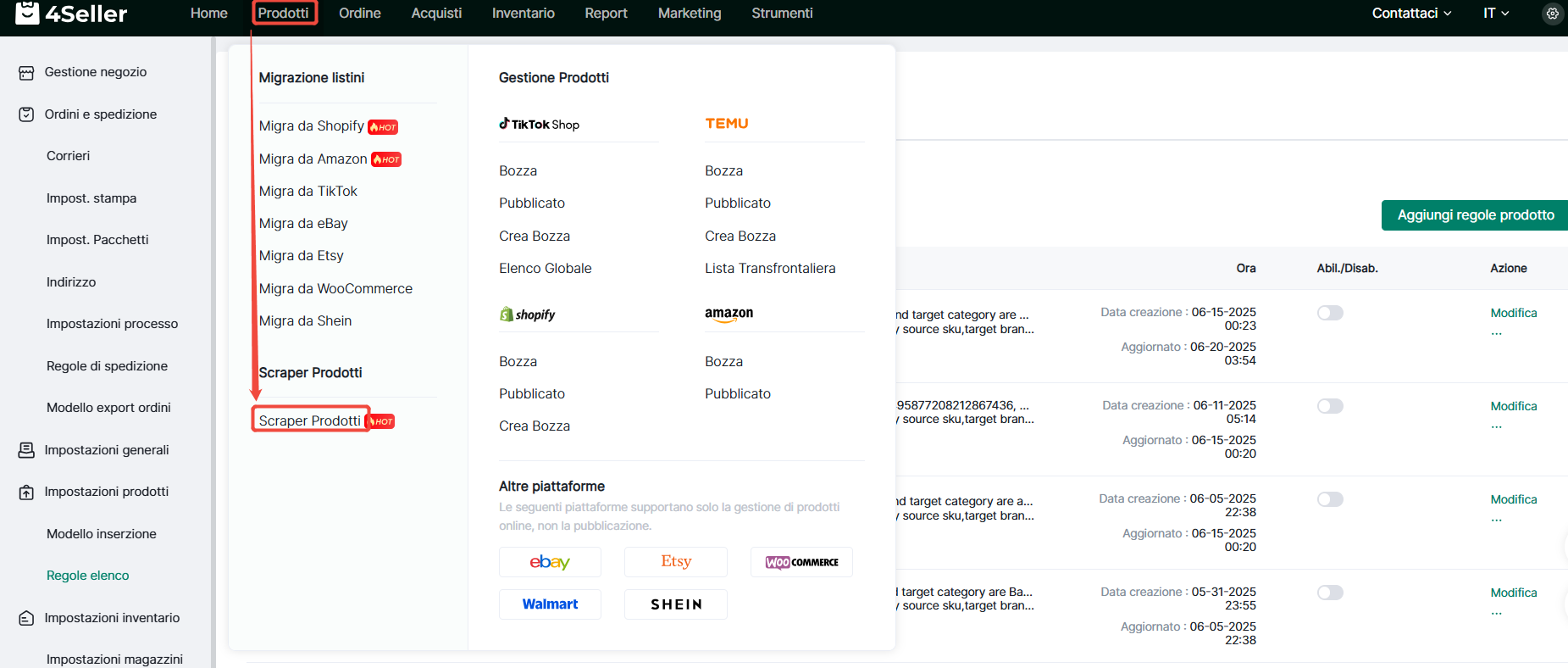Open the Inventario menu
This screenshot has width=1568, height=668.
click(524, 14)
